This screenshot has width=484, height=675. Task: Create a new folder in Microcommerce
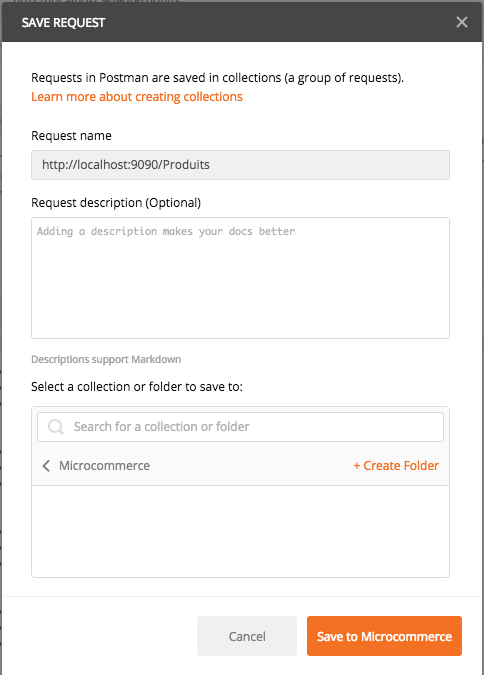pyautogui.click(x=396, y=465)
